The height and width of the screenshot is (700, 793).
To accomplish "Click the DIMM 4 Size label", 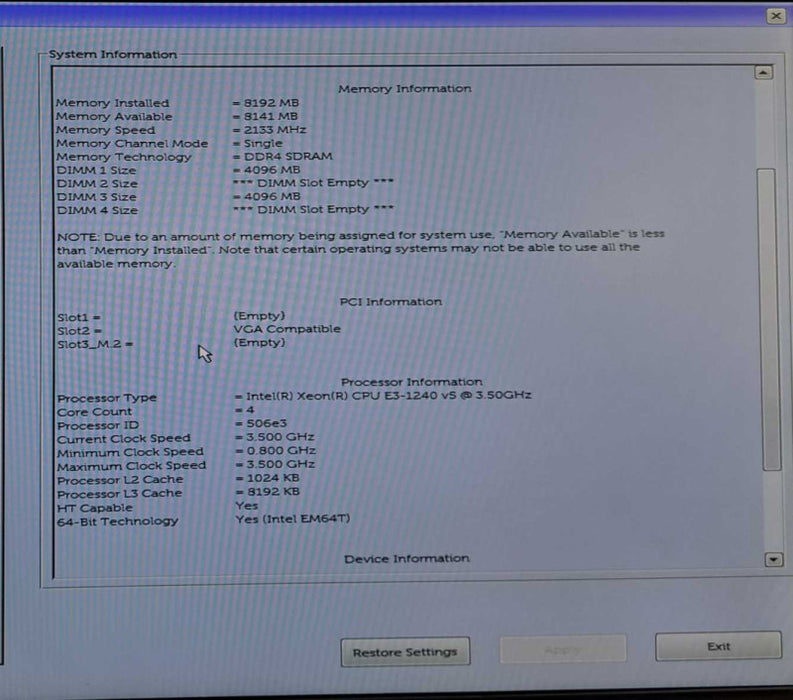I will coord(97,210).
